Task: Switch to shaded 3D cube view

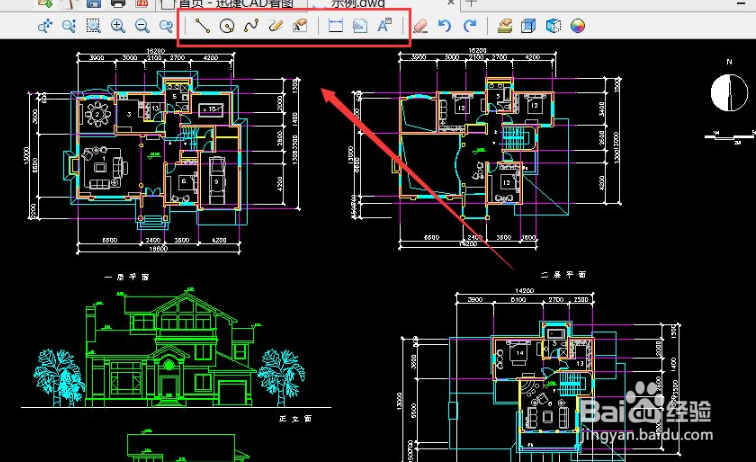Action: point(553,26)
